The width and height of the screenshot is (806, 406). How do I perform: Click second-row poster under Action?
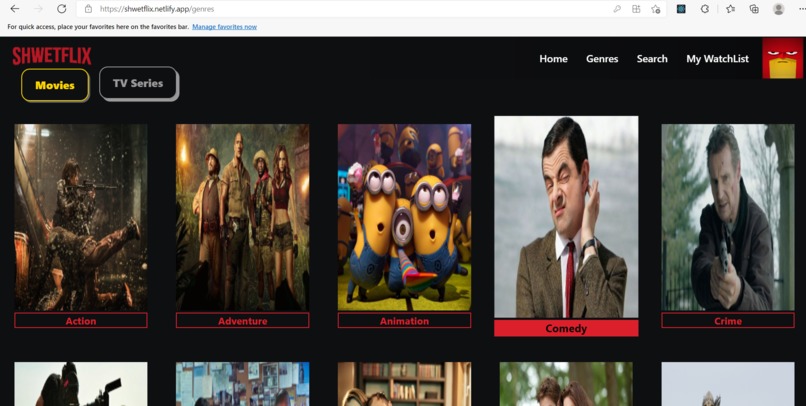[x=81, y=384]
